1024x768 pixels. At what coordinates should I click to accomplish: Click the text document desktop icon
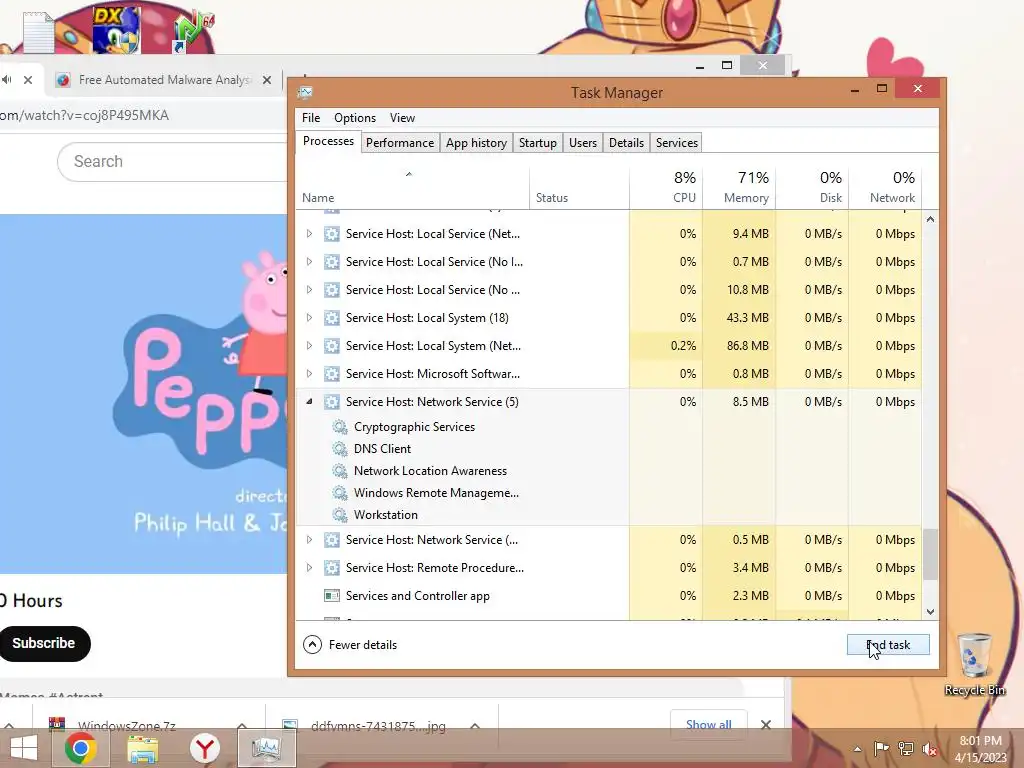[x=38, y=31]
